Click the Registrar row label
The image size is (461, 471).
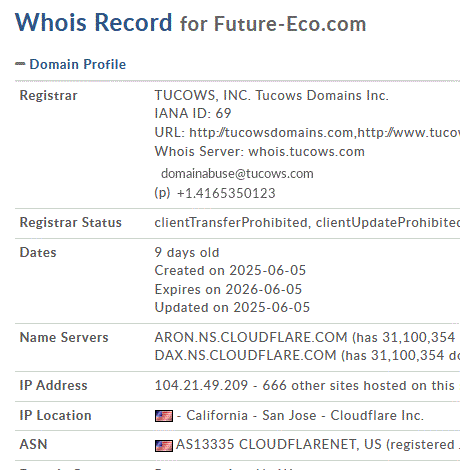(48, 95)
